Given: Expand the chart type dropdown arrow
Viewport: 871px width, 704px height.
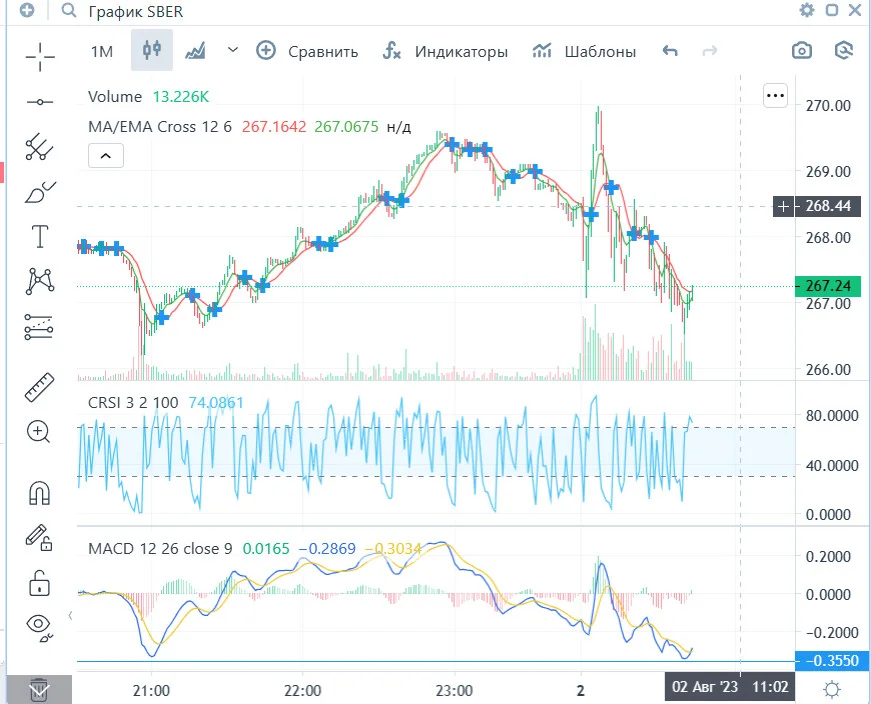Looking at the screenshot, I should 233,50.
